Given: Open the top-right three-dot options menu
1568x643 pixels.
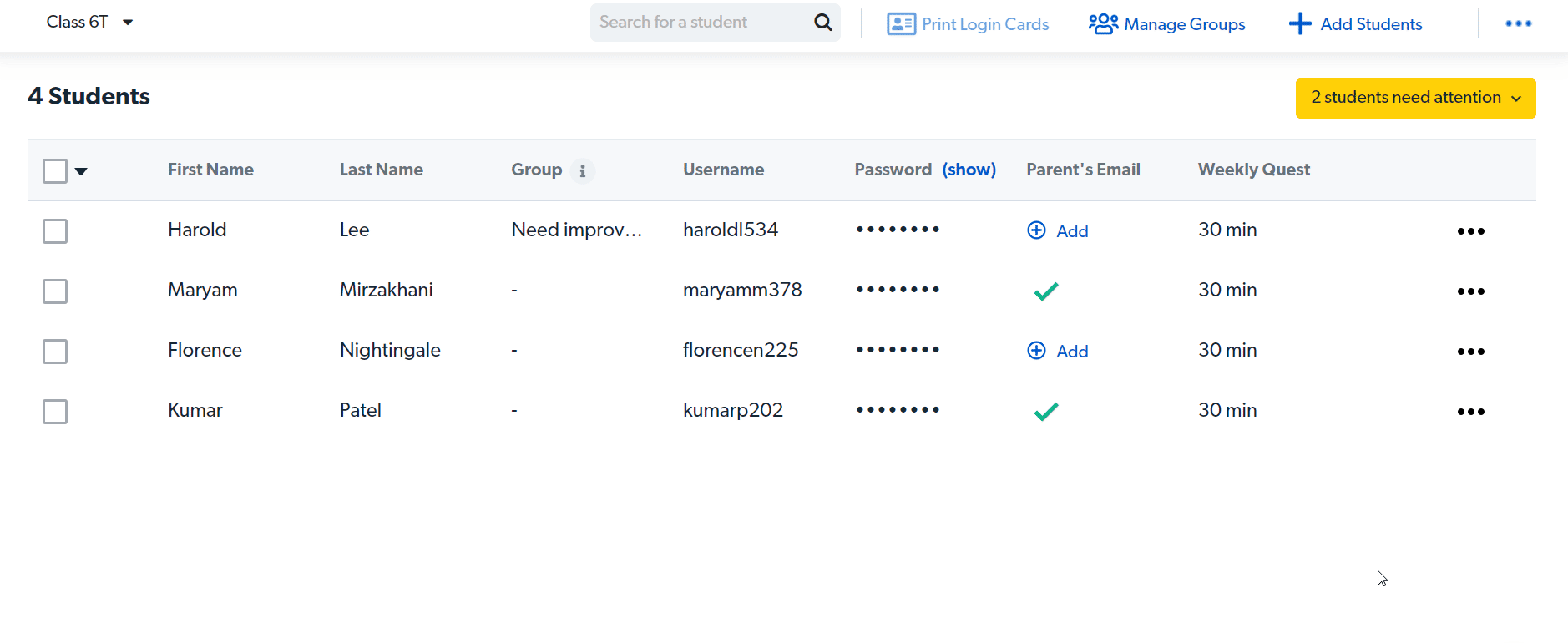Looking at the screenshot, I should click(x=1518, y=23).
